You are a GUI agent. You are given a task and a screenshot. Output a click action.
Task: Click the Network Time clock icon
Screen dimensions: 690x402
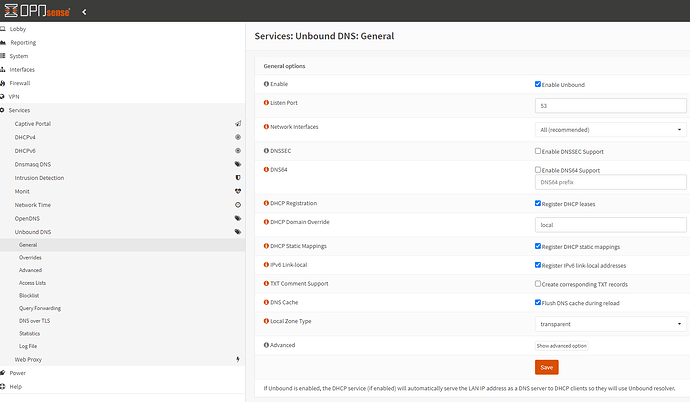click(x=237, y=204)
